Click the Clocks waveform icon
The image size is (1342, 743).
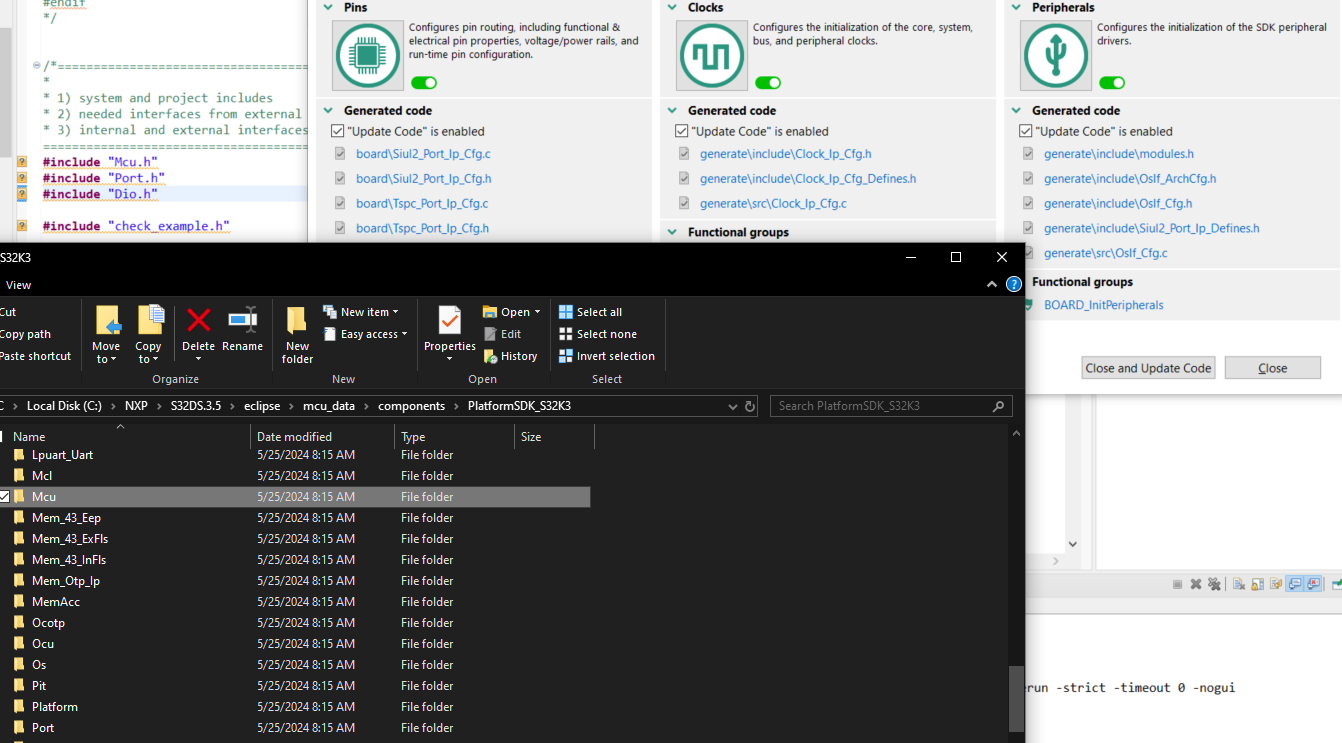[711, 55]
